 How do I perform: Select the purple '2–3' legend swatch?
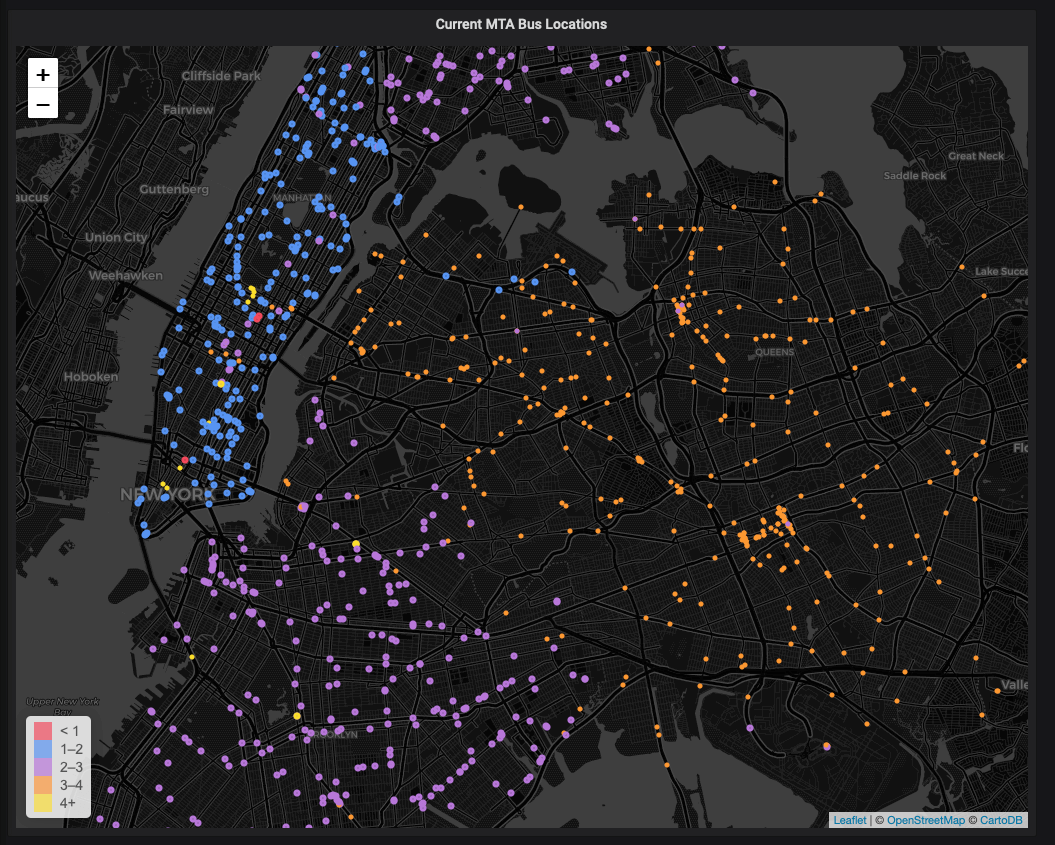click(x=43, y=767)
